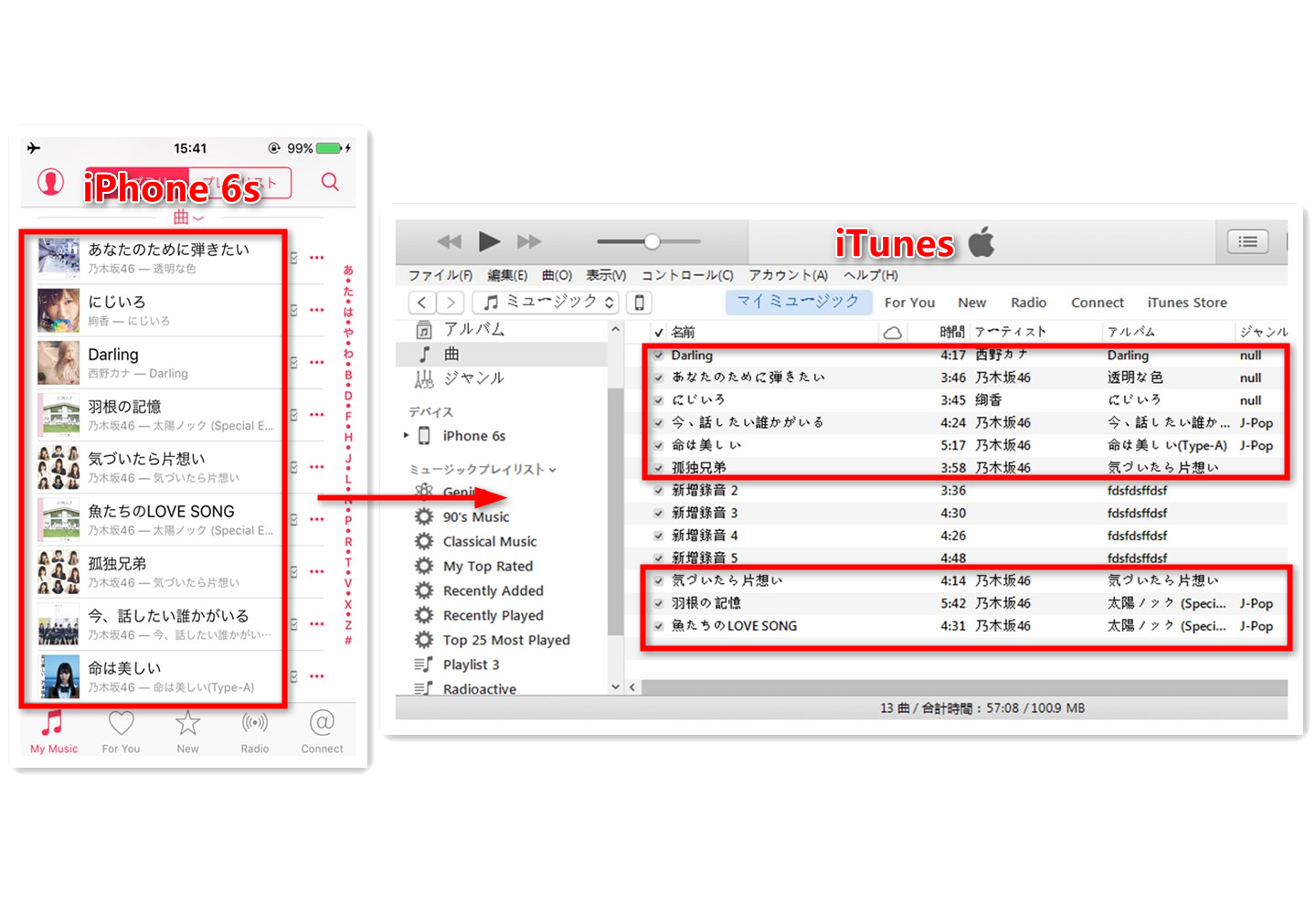Tap the New star tab on iPhone
Image resolution: width=1316 pixels, height=914 pixels.
coord(187,732)
